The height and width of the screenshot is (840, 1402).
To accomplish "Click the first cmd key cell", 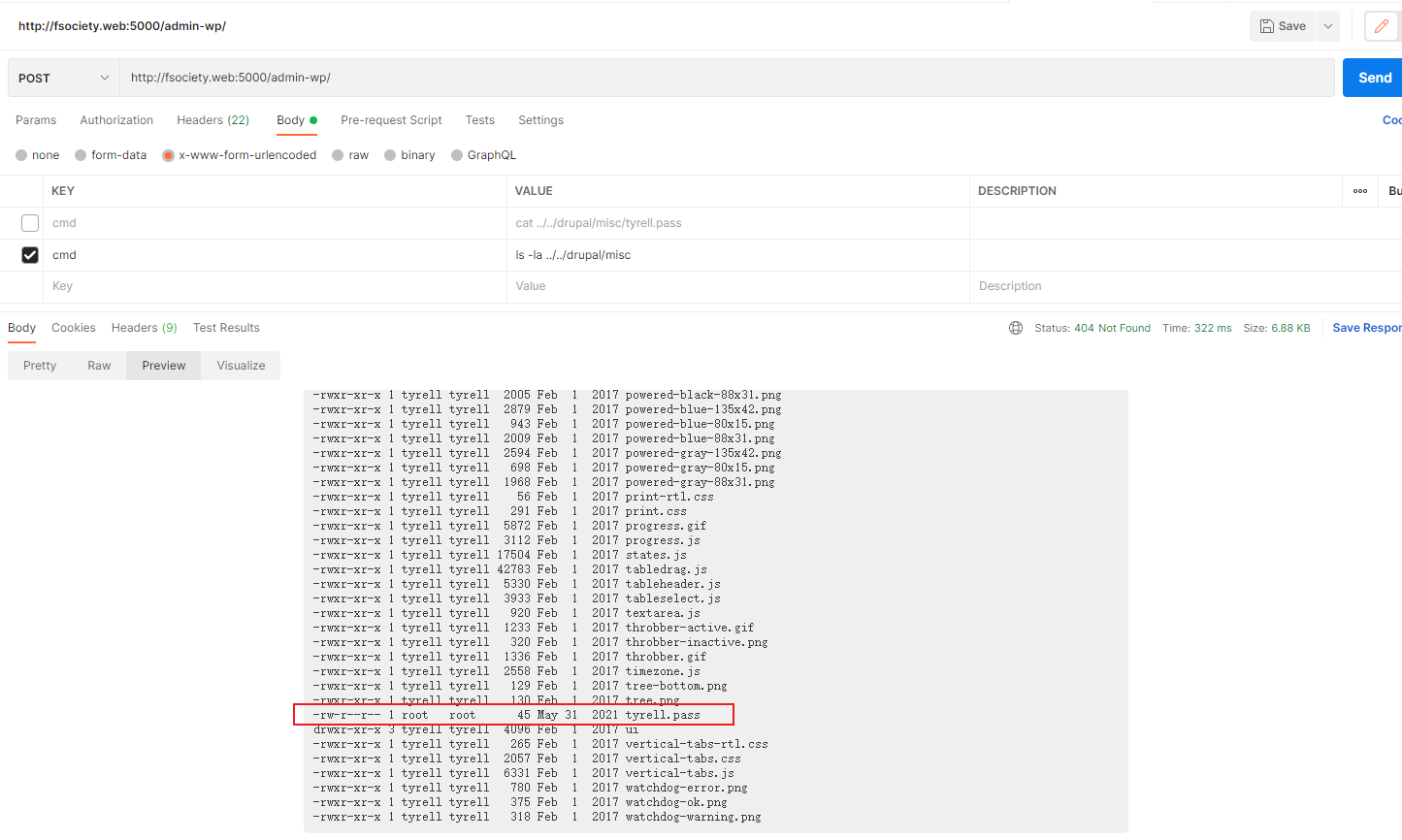I will click(x=275, y=223).
